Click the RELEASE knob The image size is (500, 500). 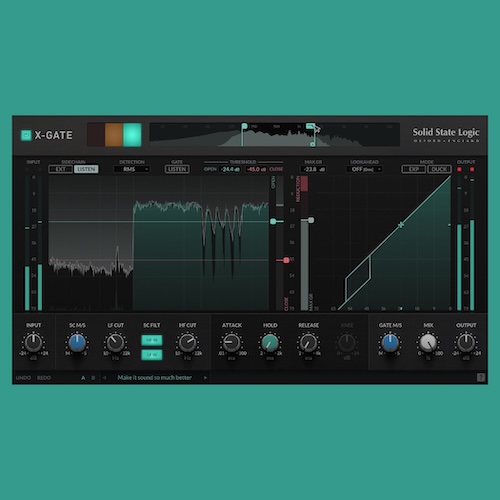pos(308,343)
